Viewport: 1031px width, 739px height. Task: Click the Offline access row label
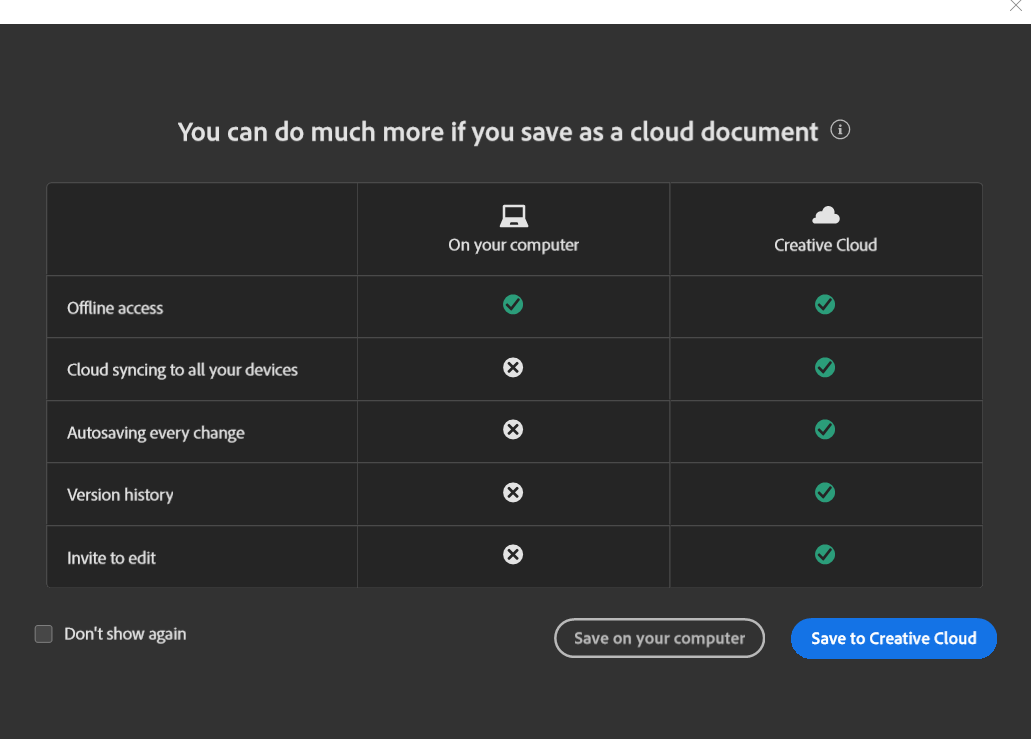coord(115,308)
